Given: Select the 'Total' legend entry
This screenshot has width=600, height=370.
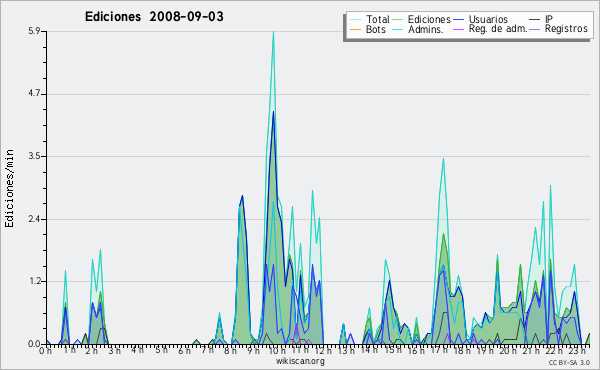Looking at the screenshot, I should pyautogui.click(x=370, y=19).
